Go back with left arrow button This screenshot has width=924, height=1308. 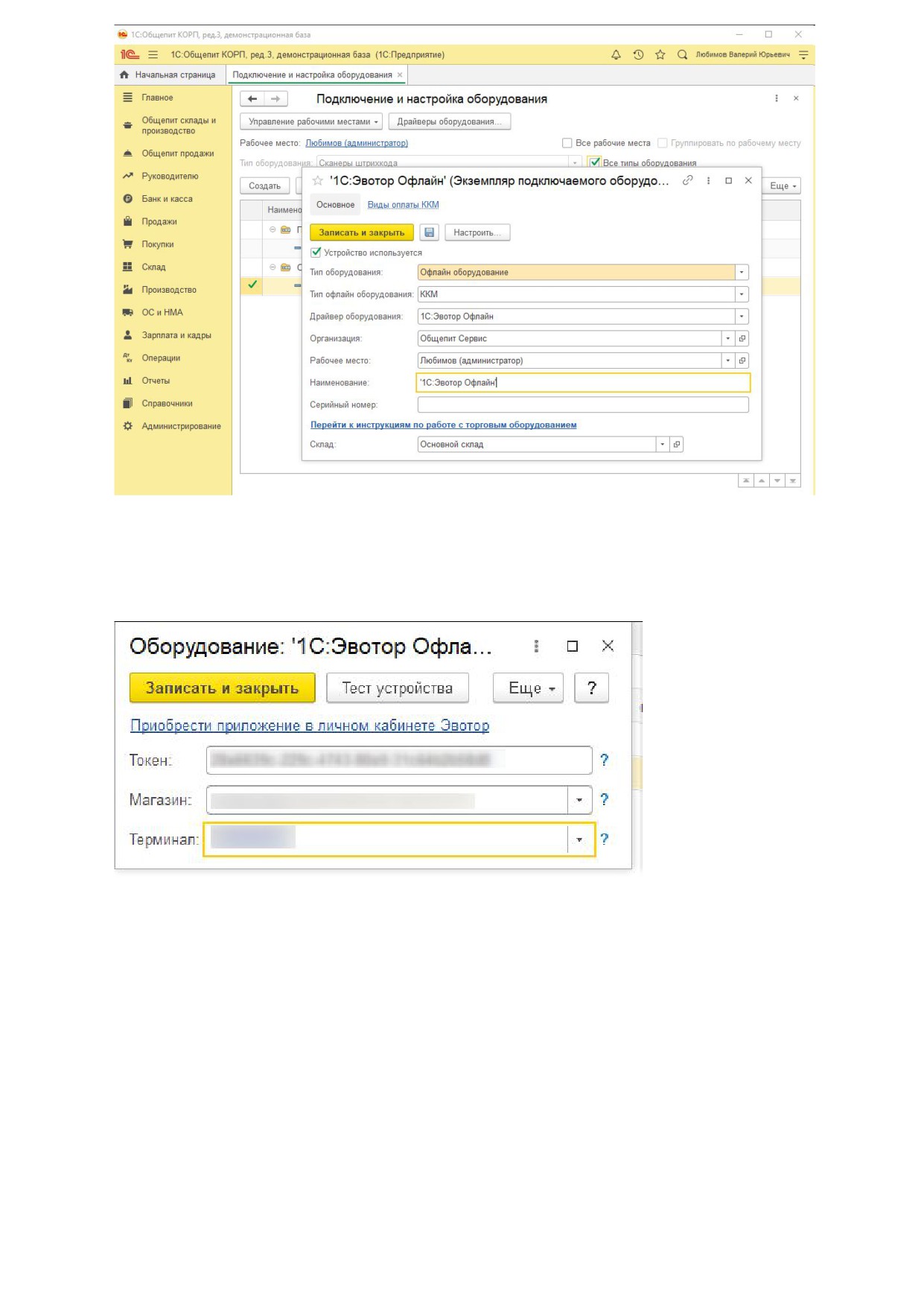tap(252, 98)
